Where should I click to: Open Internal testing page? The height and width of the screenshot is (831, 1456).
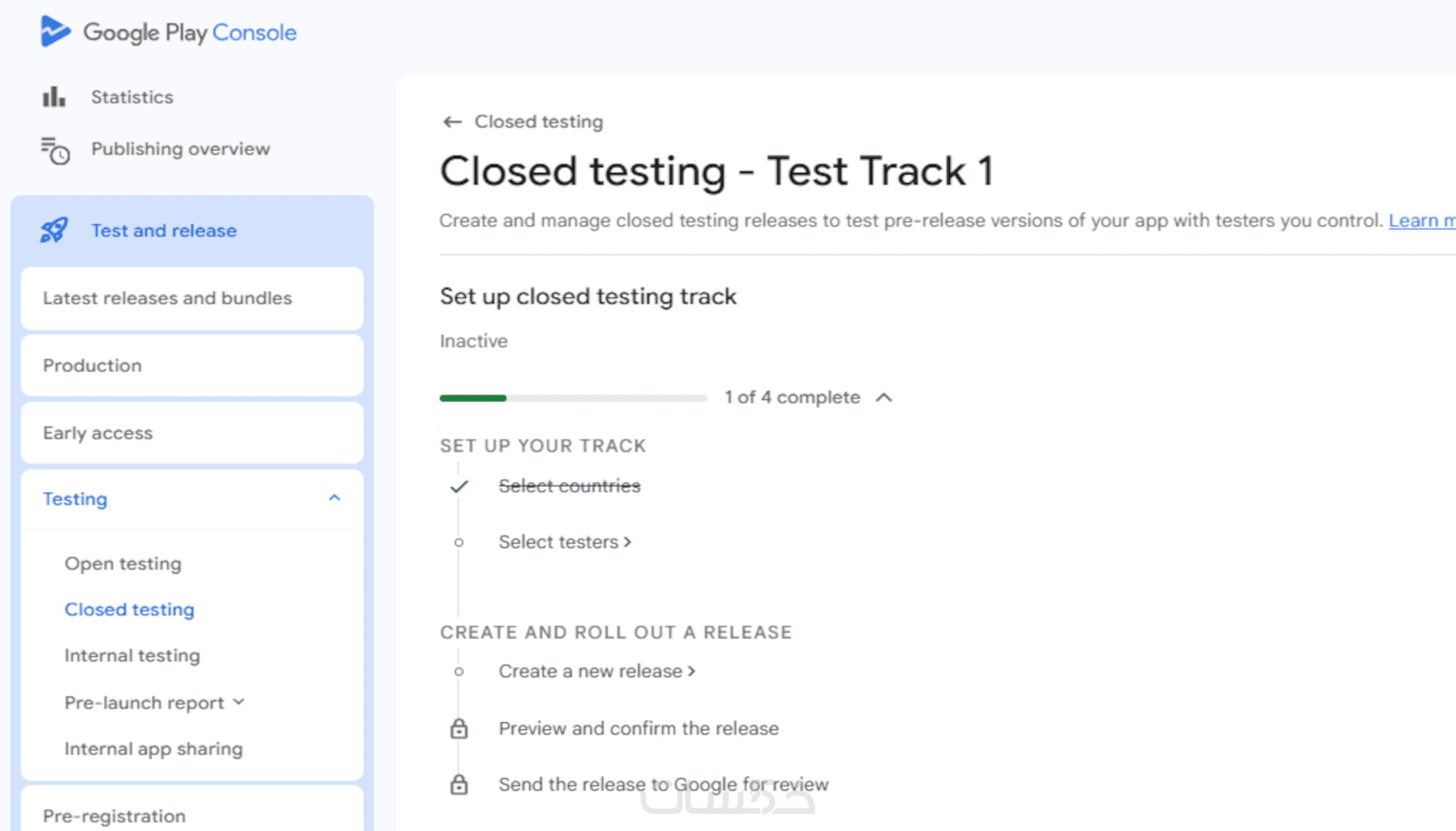[x=132, y=655]
